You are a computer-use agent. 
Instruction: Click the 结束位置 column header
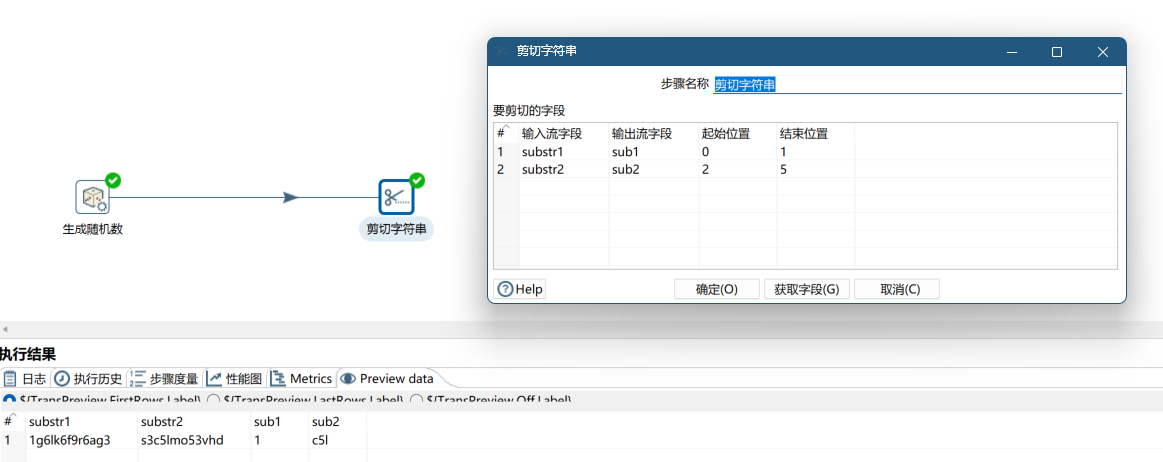point(816,133)
